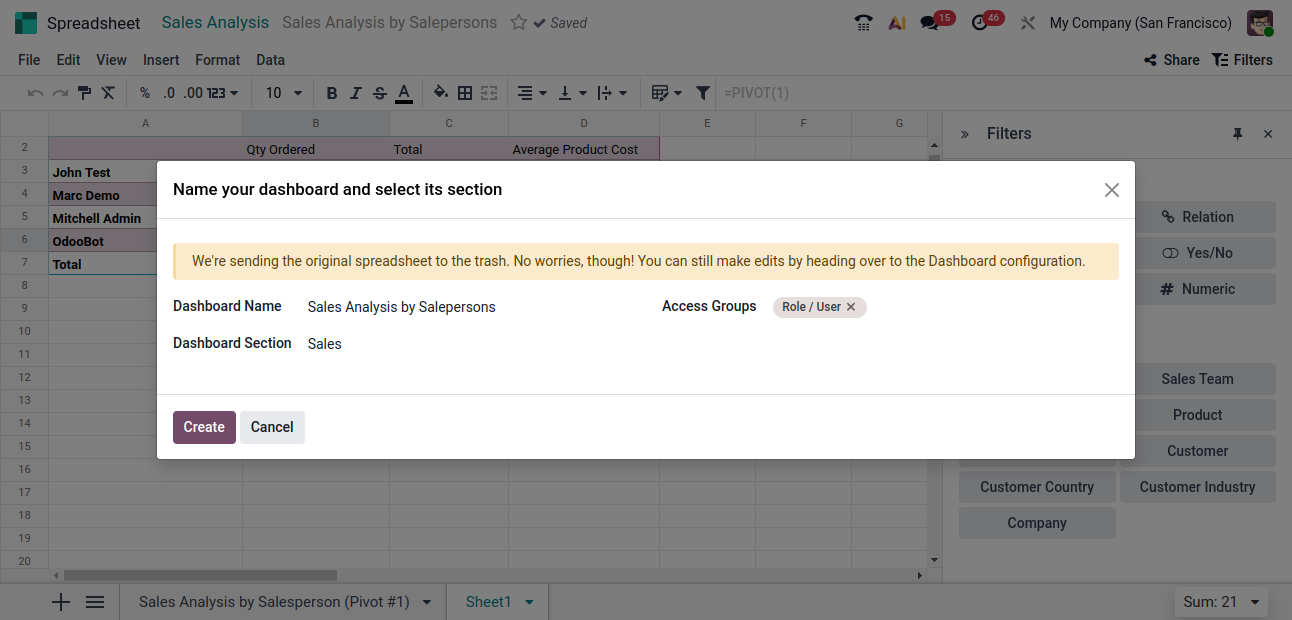Open the Sheet1 tab dropdown arrow

coord(529,602)
